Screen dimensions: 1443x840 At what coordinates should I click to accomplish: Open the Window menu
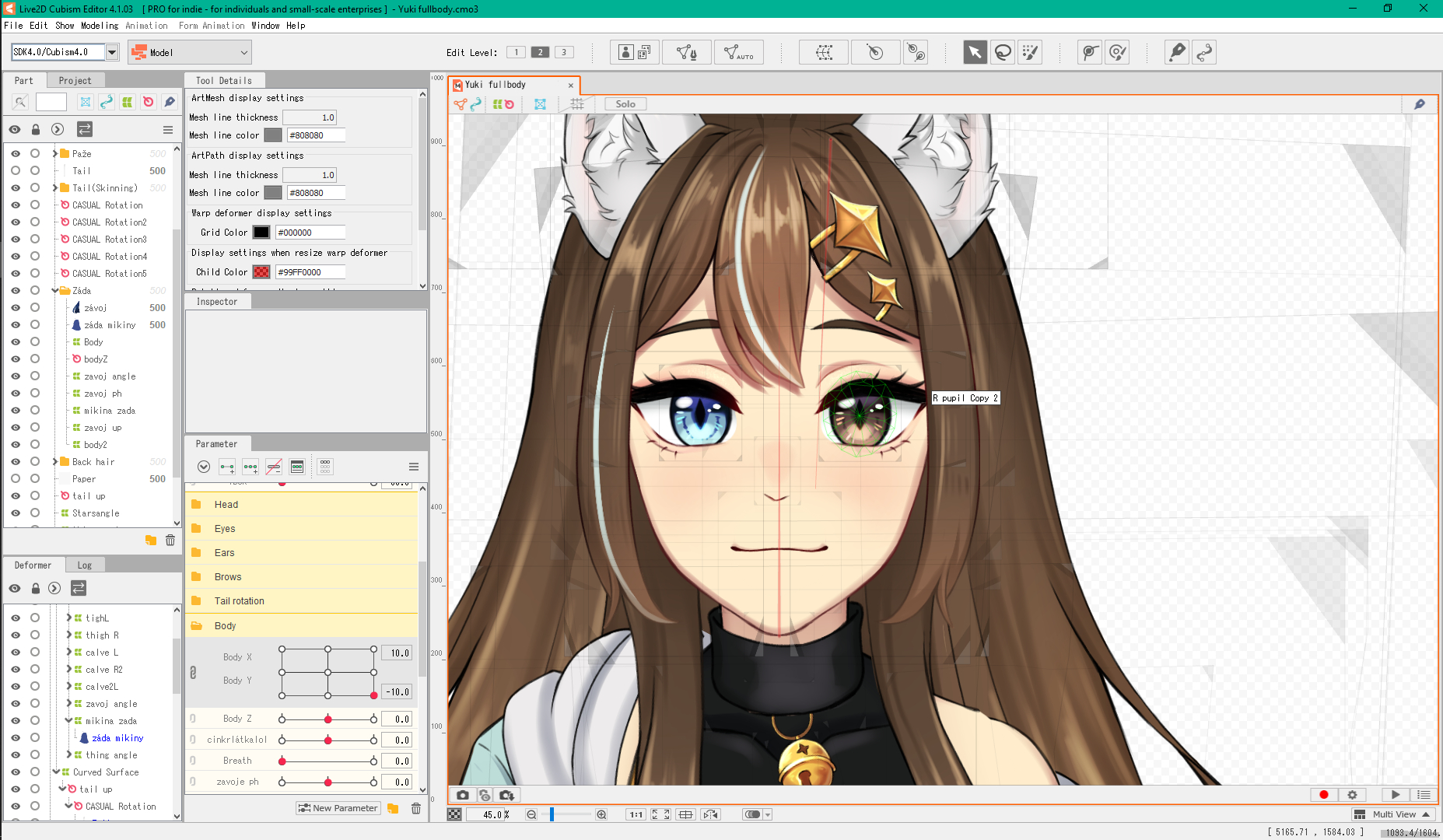tap(265, 26)
